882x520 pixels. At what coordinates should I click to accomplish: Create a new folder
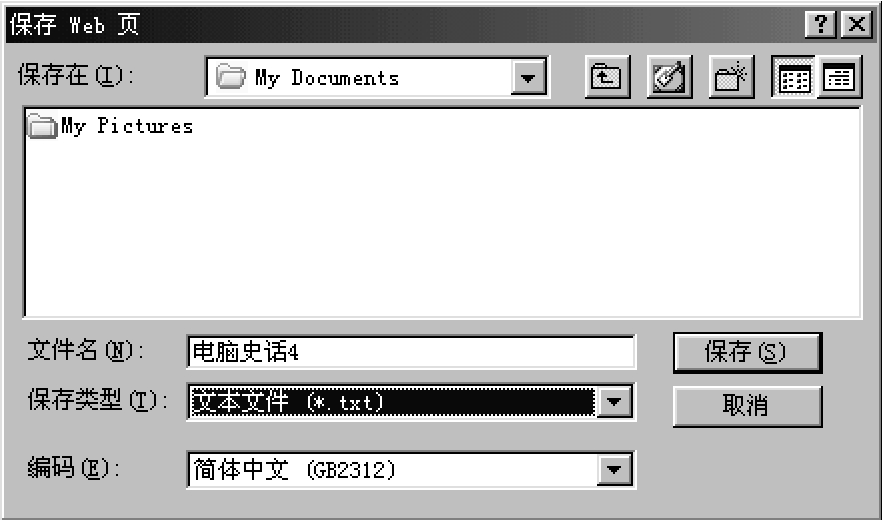[731, 77]
